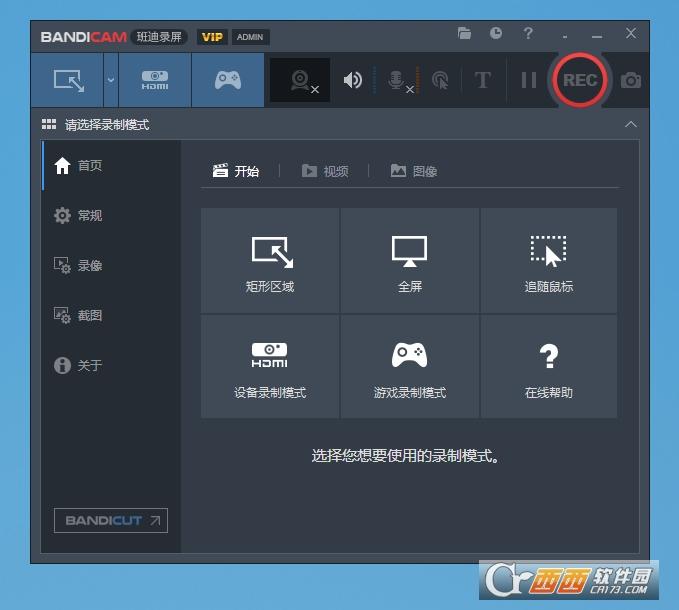Toggle microphone recording
The height and width of the screenshot is (610, 679).
pos(398,81)
